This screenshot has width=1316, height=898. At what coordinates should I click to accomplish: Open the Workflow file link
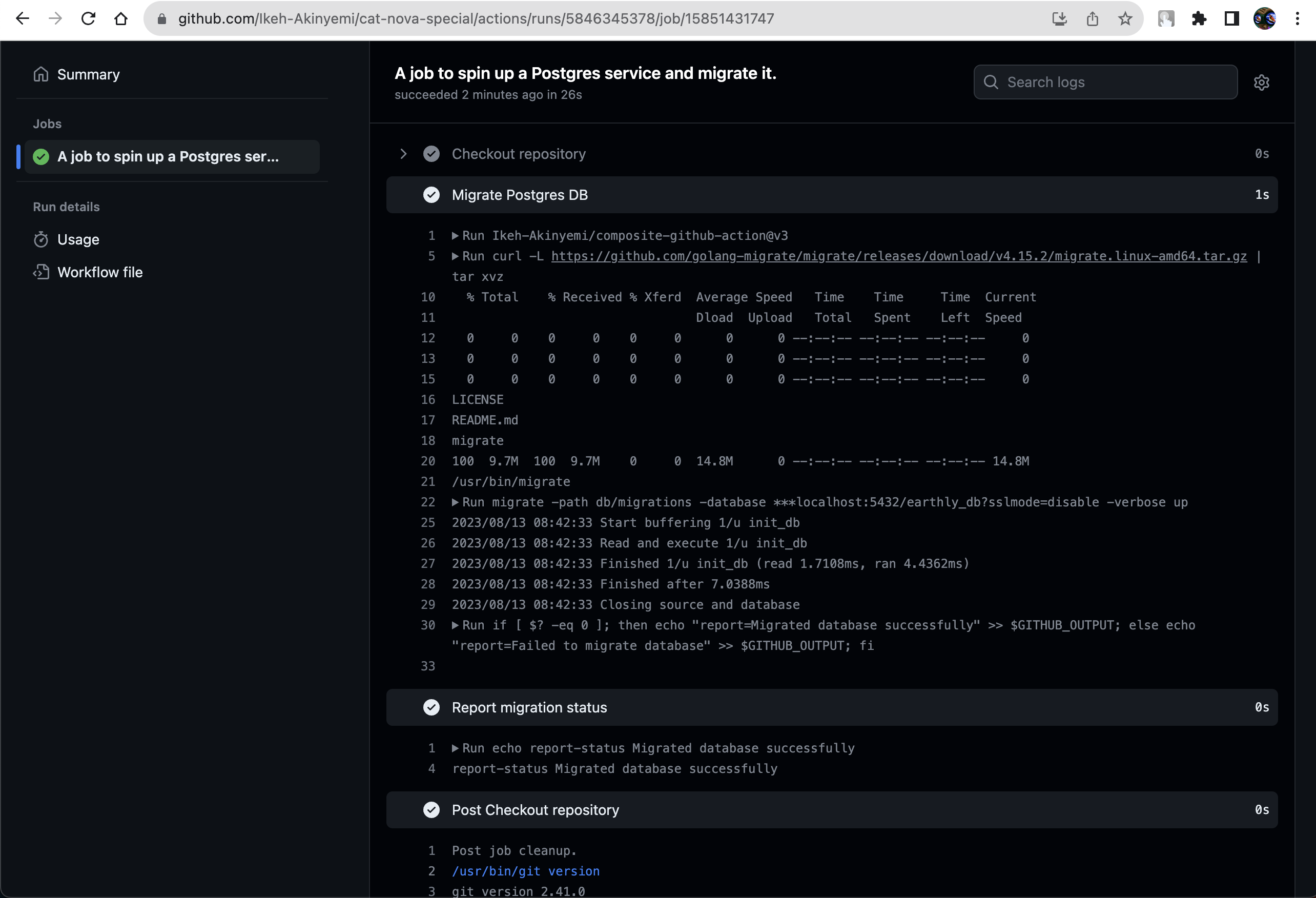[x=99, y=272]
